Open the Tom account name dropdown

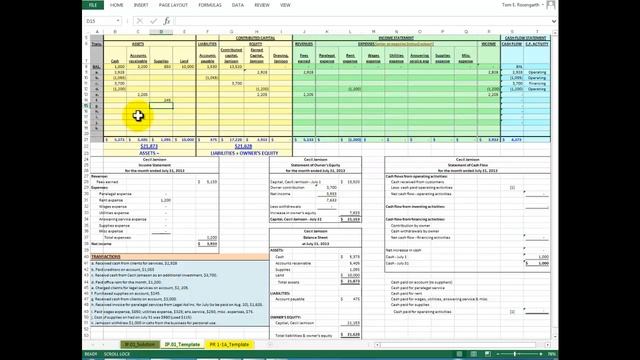click(x=523, y=5)
